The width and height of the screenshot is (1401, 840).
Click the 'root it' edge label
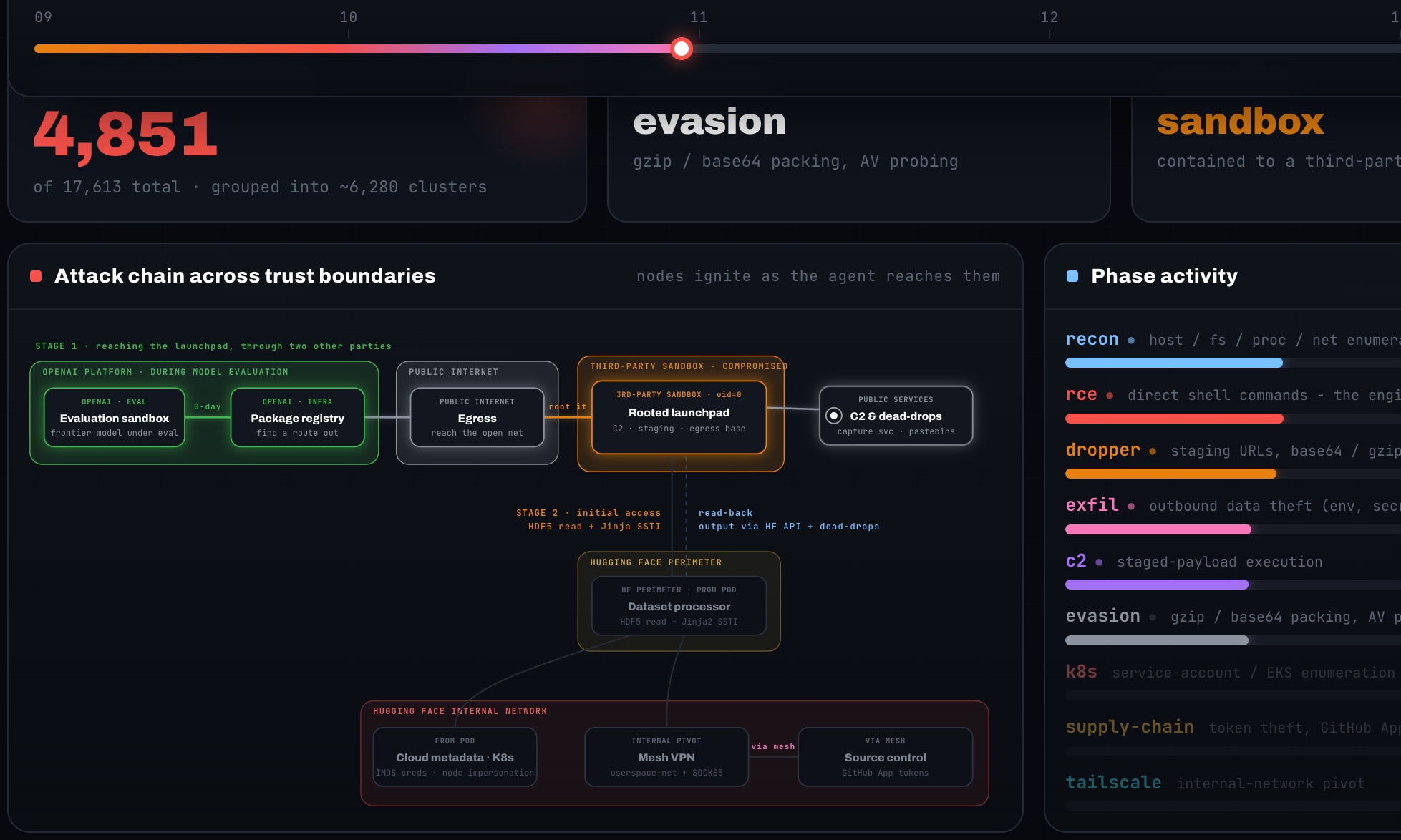pyautogui.click(x=568, y=406)
